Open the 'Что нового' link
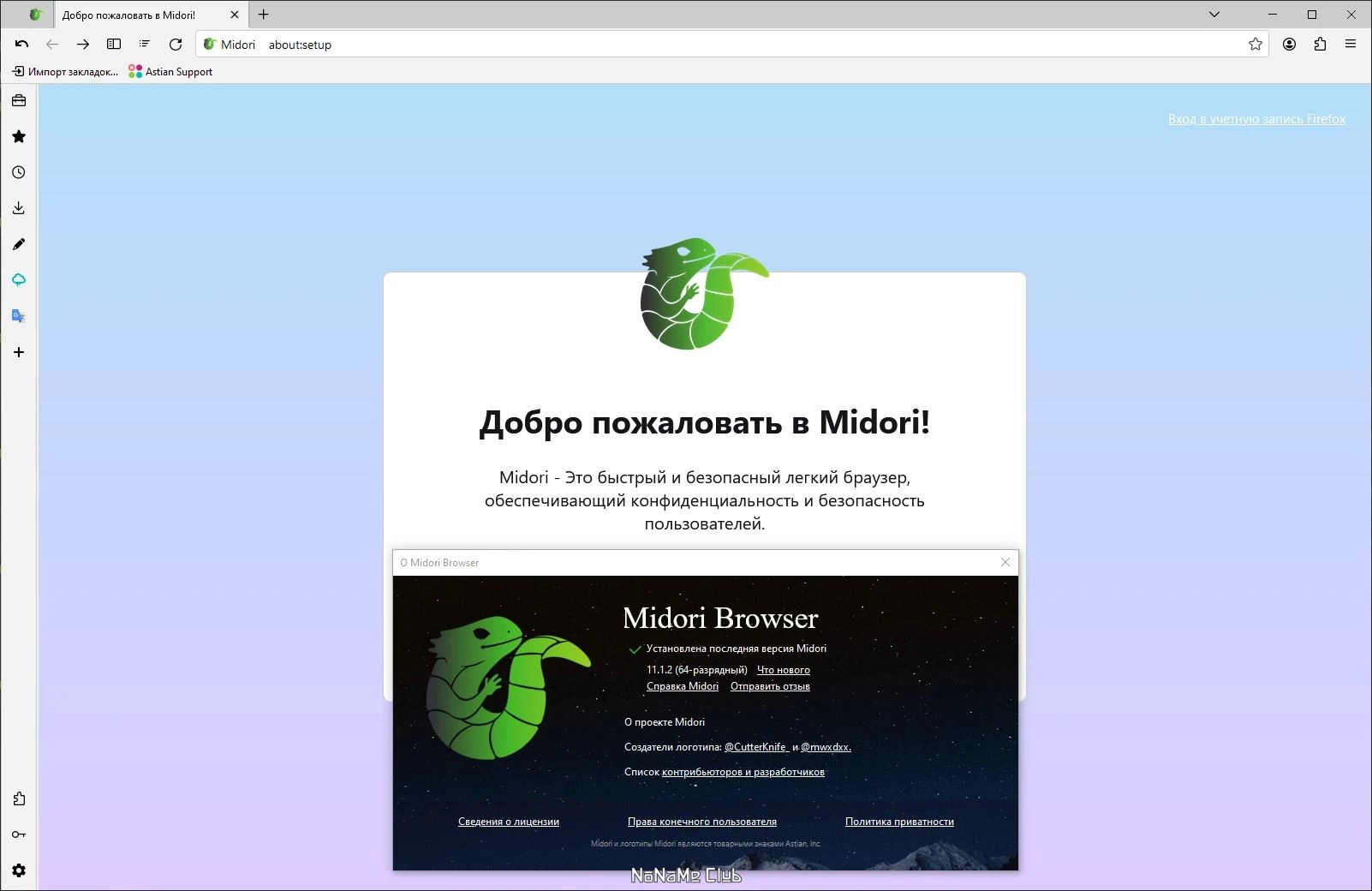The height and width of the screenshot is (891, 1372). pos(784,670)
